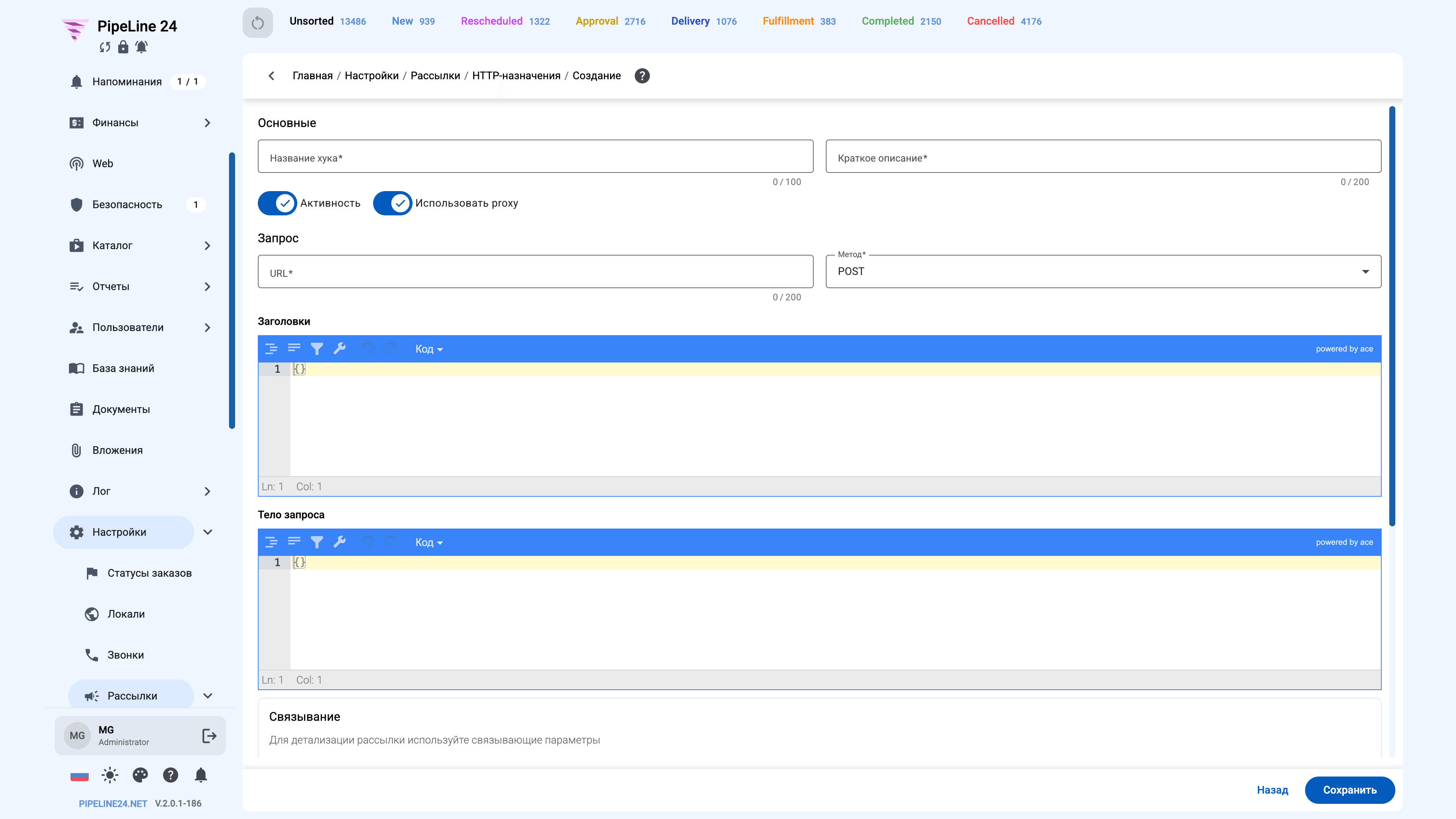The image size is (1456, 819).
Task: Click repair wrench in the Заголовки editor
Action: click(x=340, y=349)
